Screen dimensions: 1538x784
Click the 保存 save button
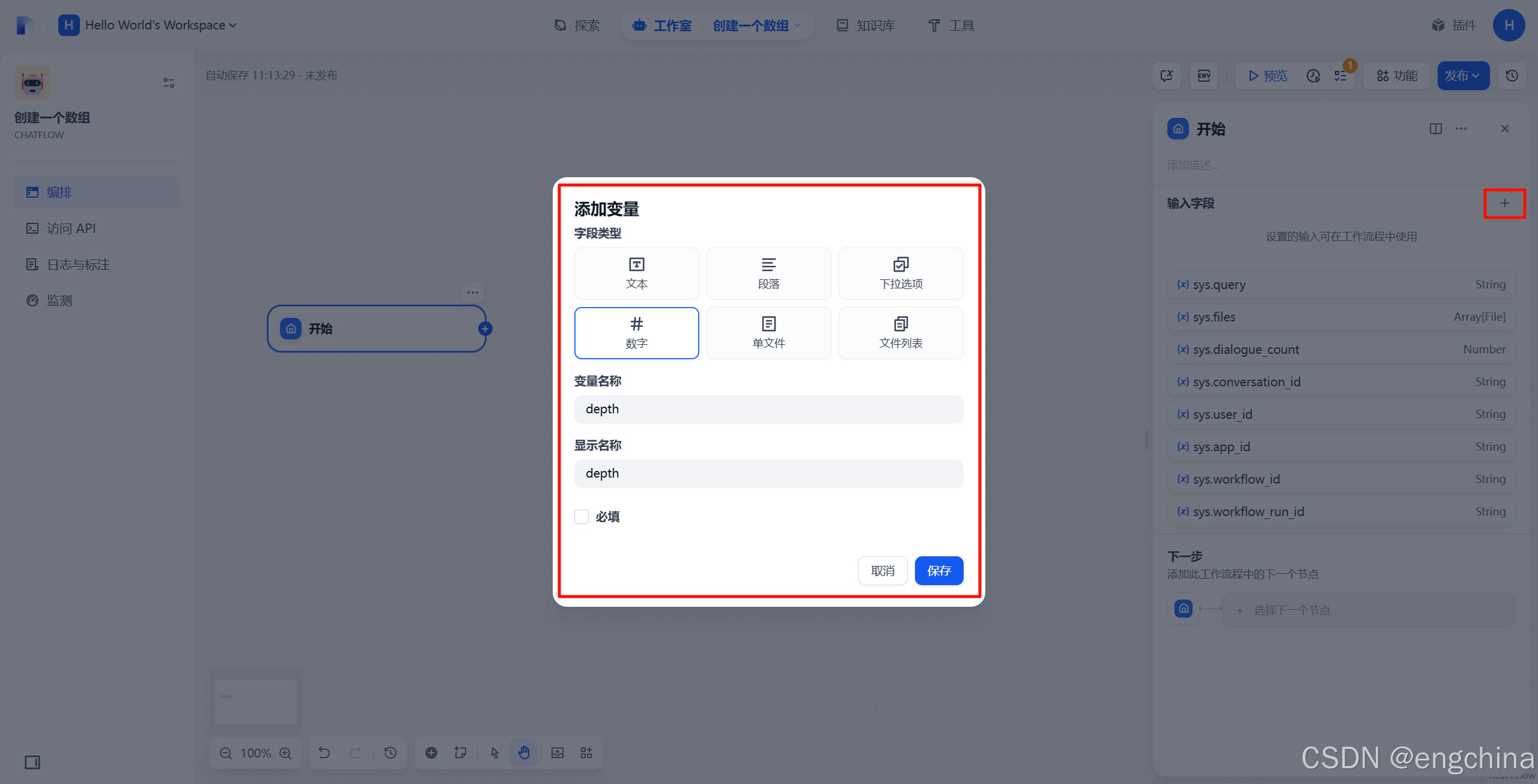pos(938,571)
